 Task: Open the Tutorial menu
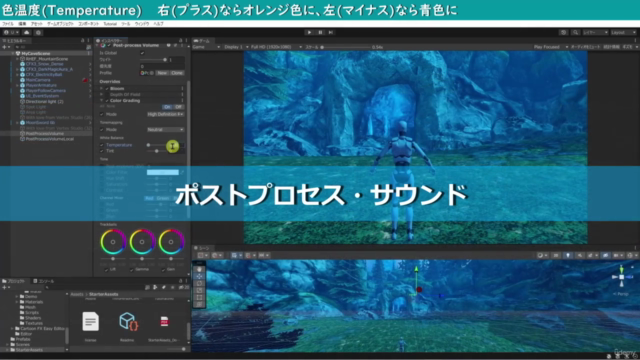click(x=110, y=24)
